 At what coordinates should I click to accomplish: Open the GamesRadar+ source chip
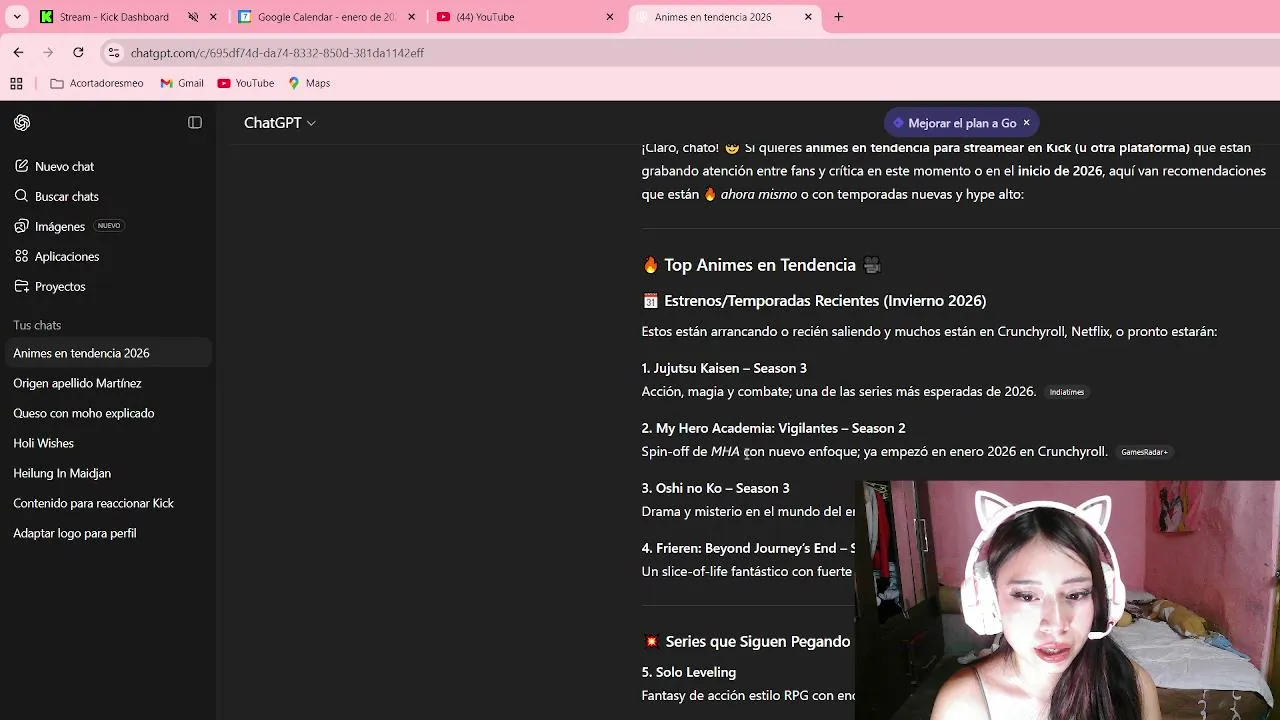tap(1144, 452)
